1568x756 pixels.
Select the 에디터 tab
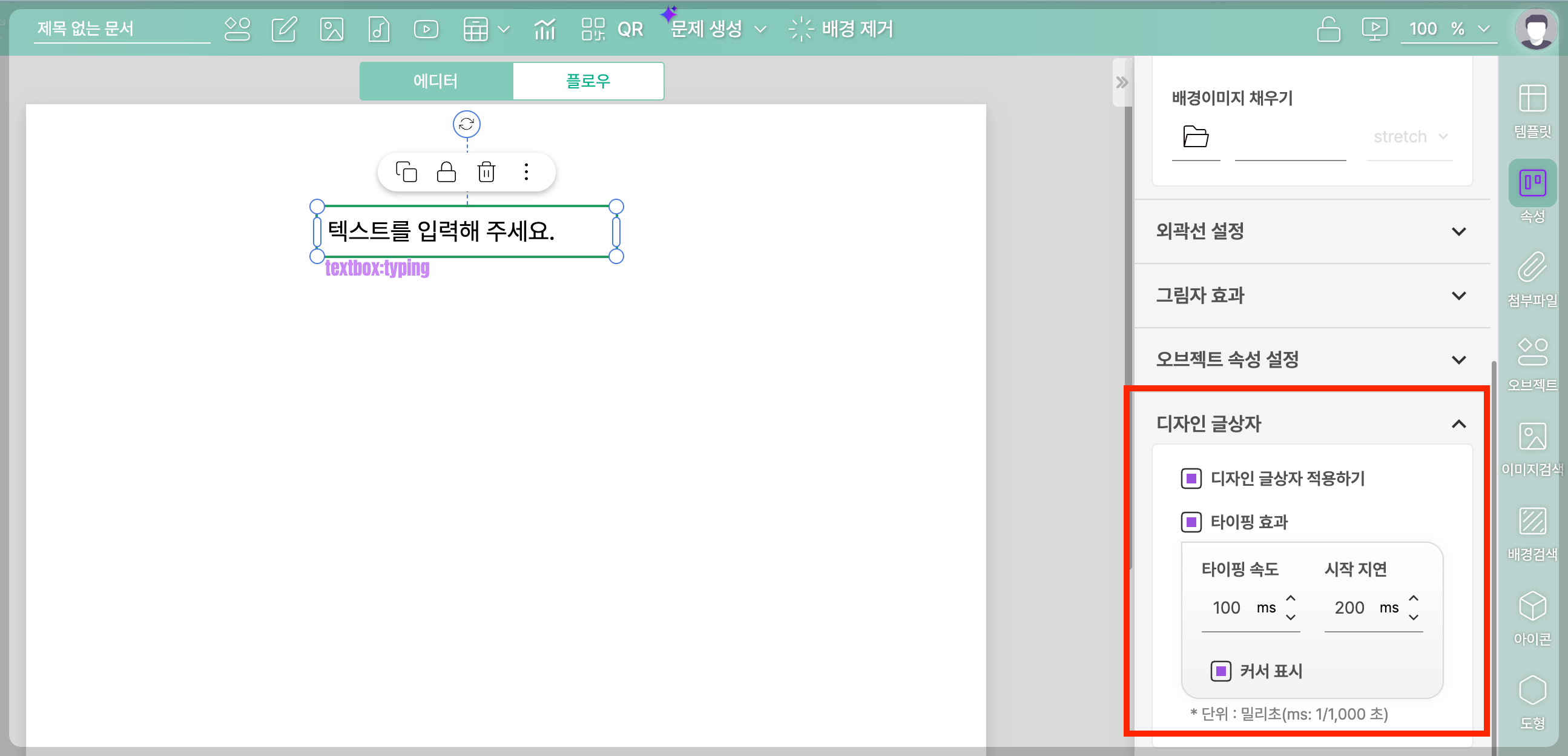click(435, 81)
